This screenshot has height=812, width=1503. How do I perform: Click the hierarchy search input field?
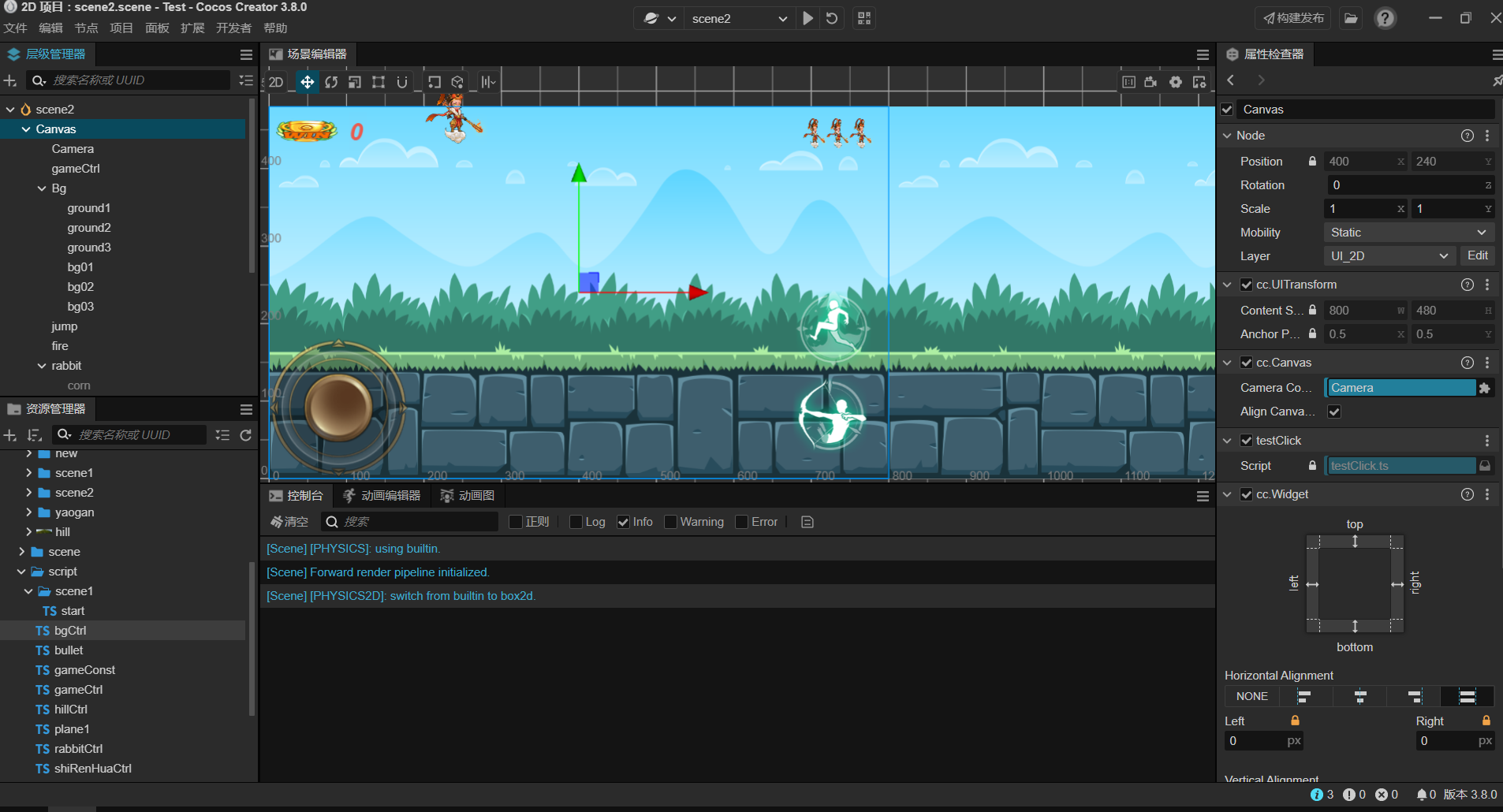pos(129,80)
